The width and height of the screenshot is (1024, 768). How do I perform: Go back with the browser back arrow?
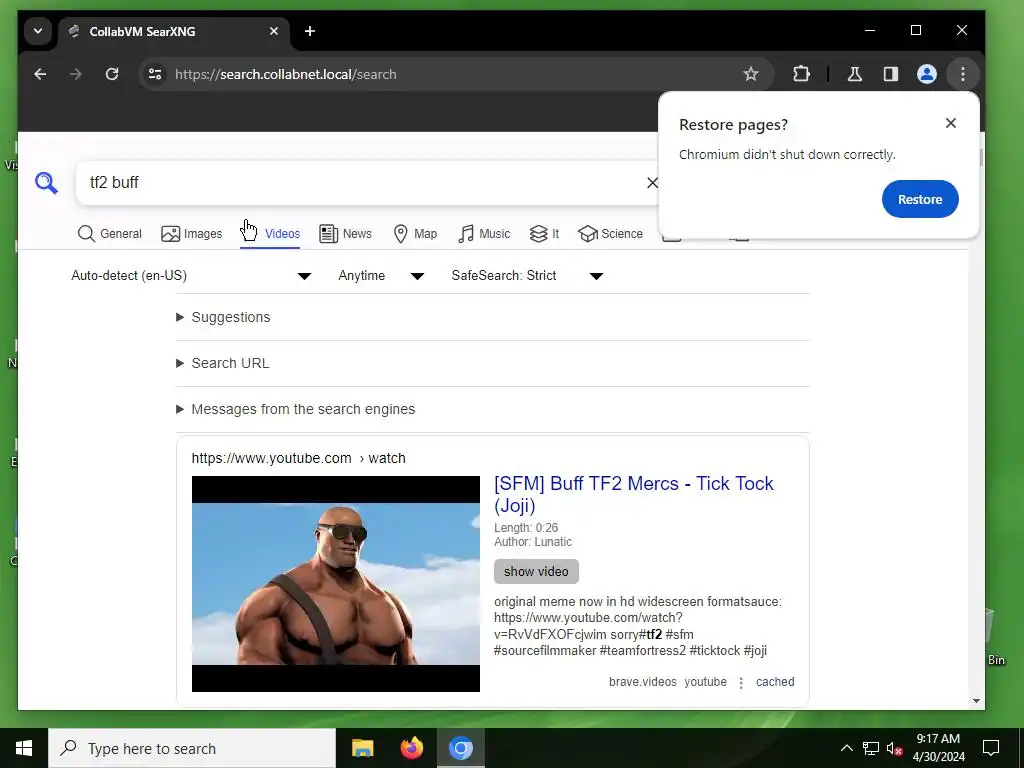40,74
